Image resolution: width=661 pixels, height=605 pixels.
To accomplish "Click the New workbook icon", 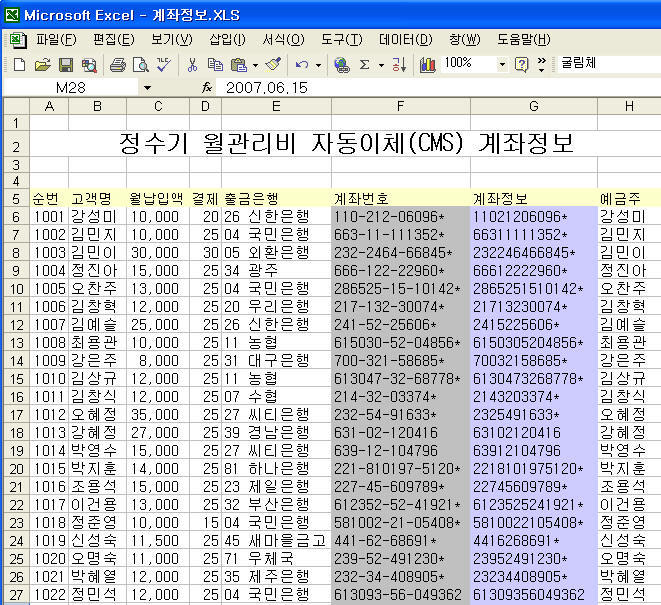I will click(19, 65).
